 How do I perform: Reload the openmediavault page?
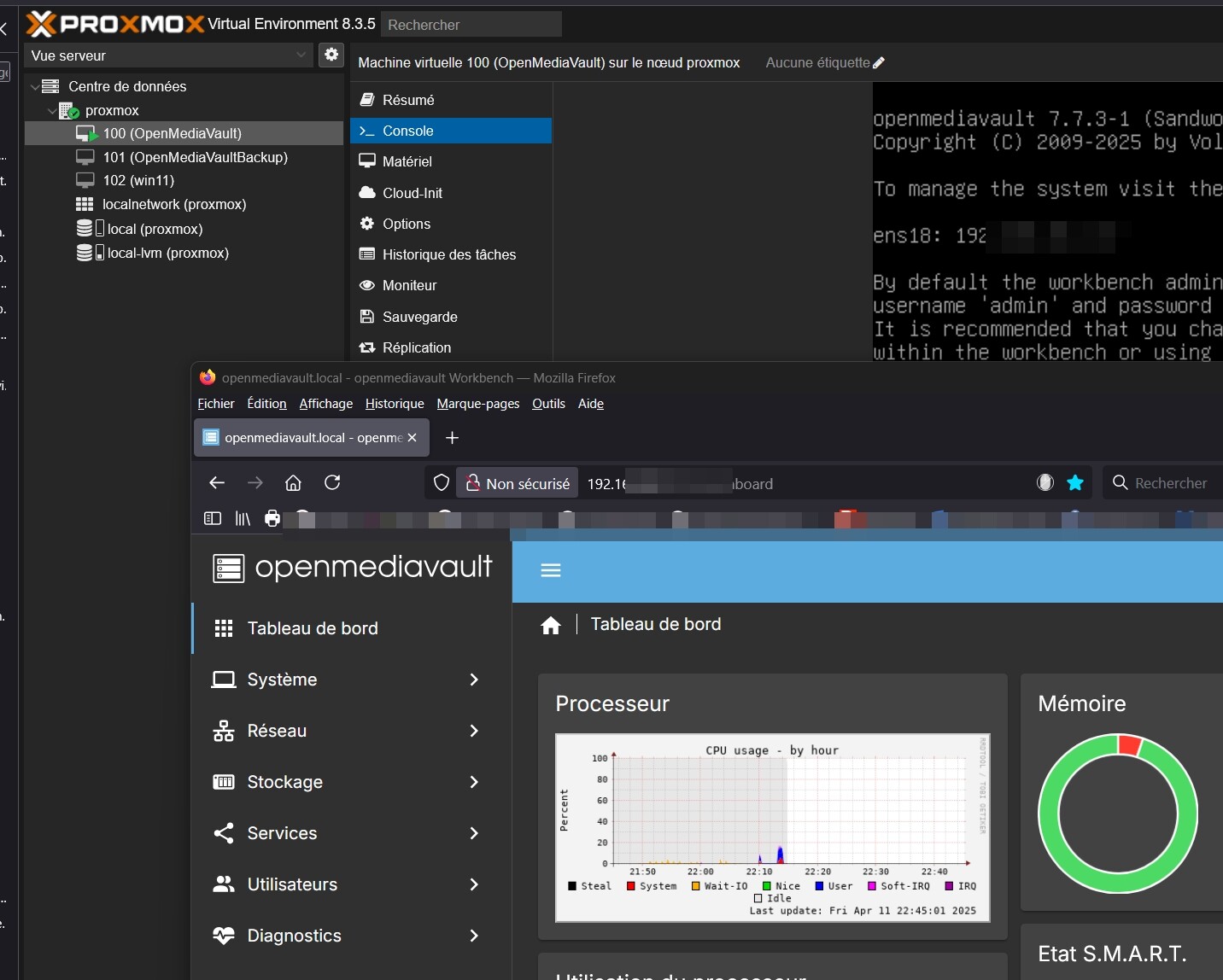[332, 483]
